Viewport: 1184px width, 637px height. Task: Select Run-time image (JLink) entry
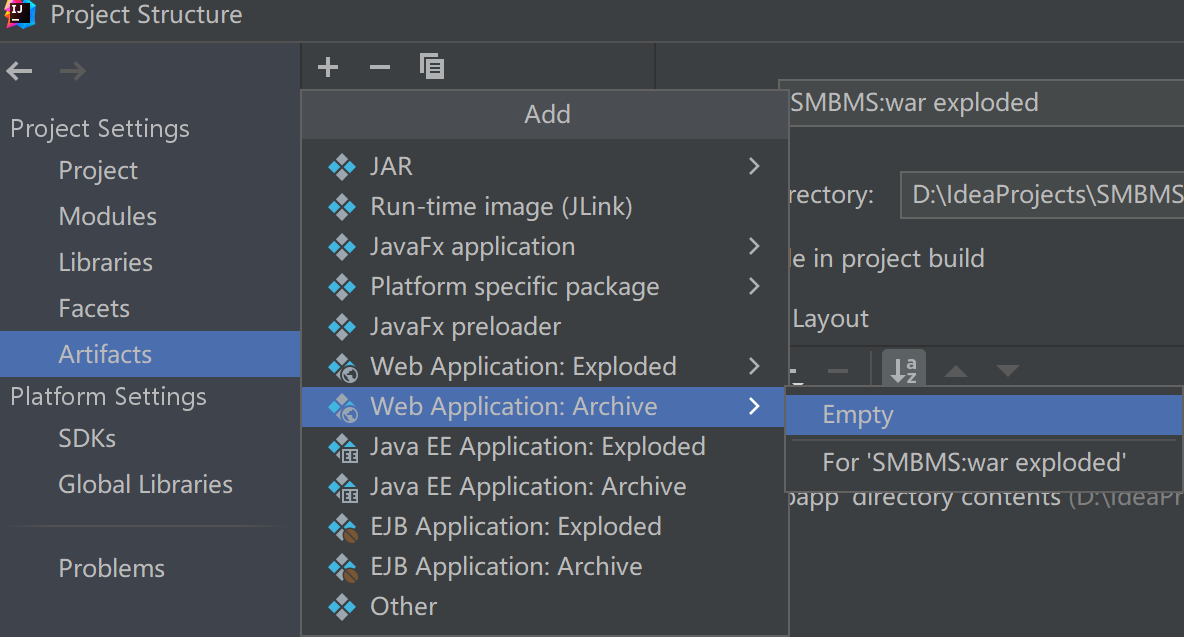coord(501,206)
